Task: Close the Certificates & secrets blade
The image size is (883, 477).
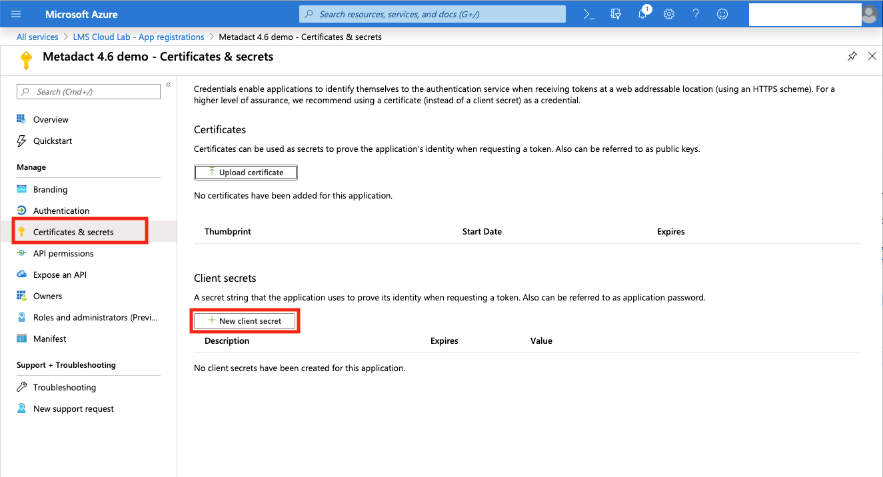Action: [872, 56]
